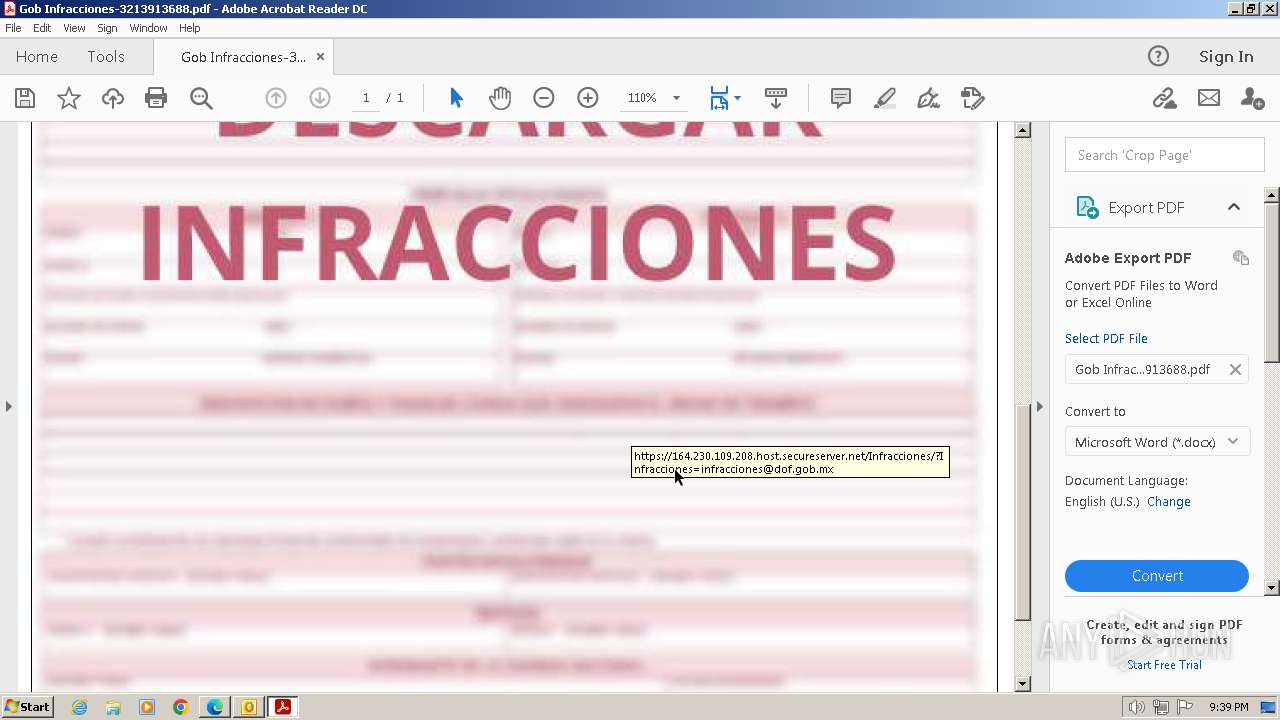
Task: Click the page number input box
Action: [x=366, y=98]
